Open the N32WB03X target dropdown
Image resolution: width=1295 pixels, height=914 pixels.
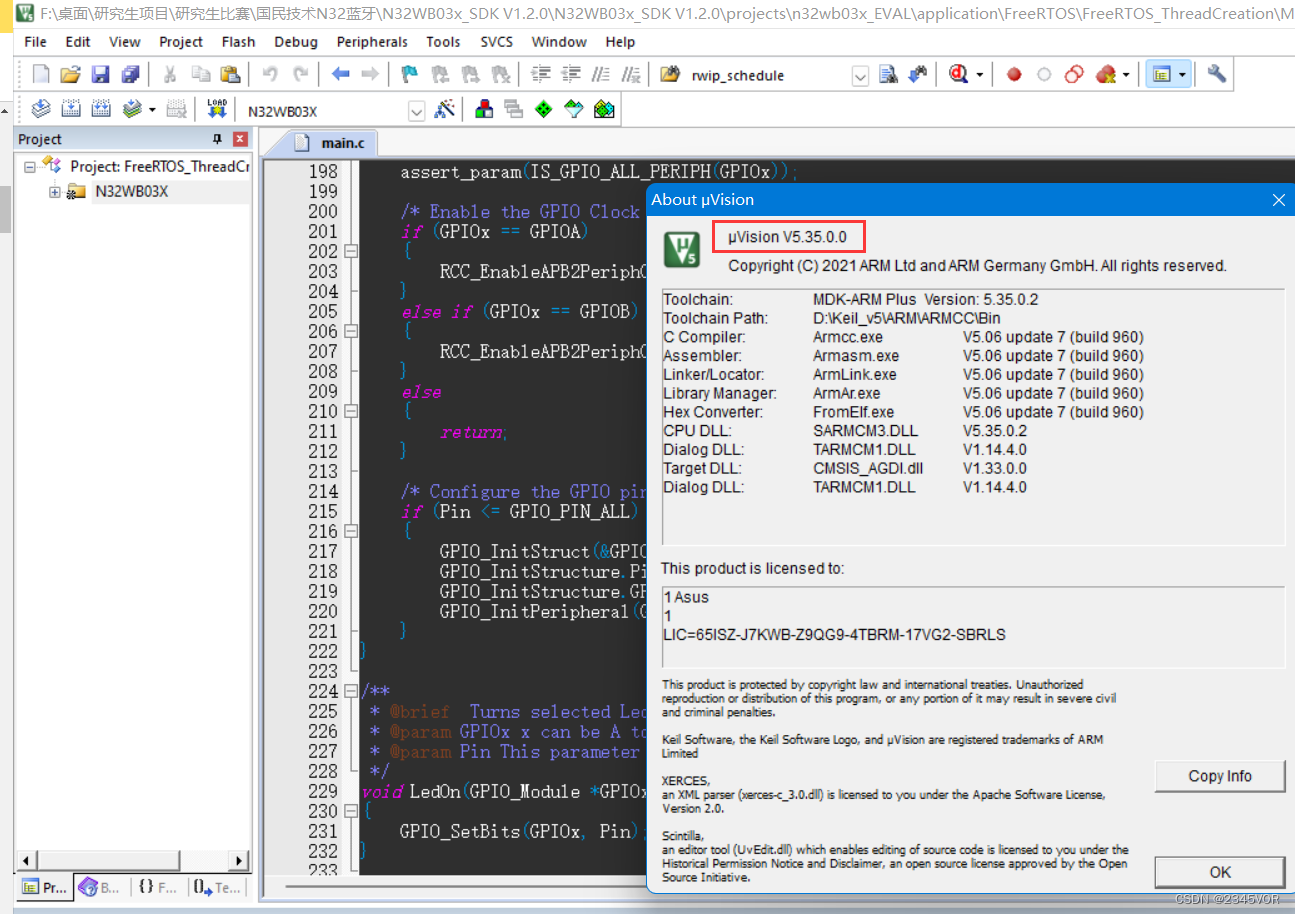click(417, 112)
